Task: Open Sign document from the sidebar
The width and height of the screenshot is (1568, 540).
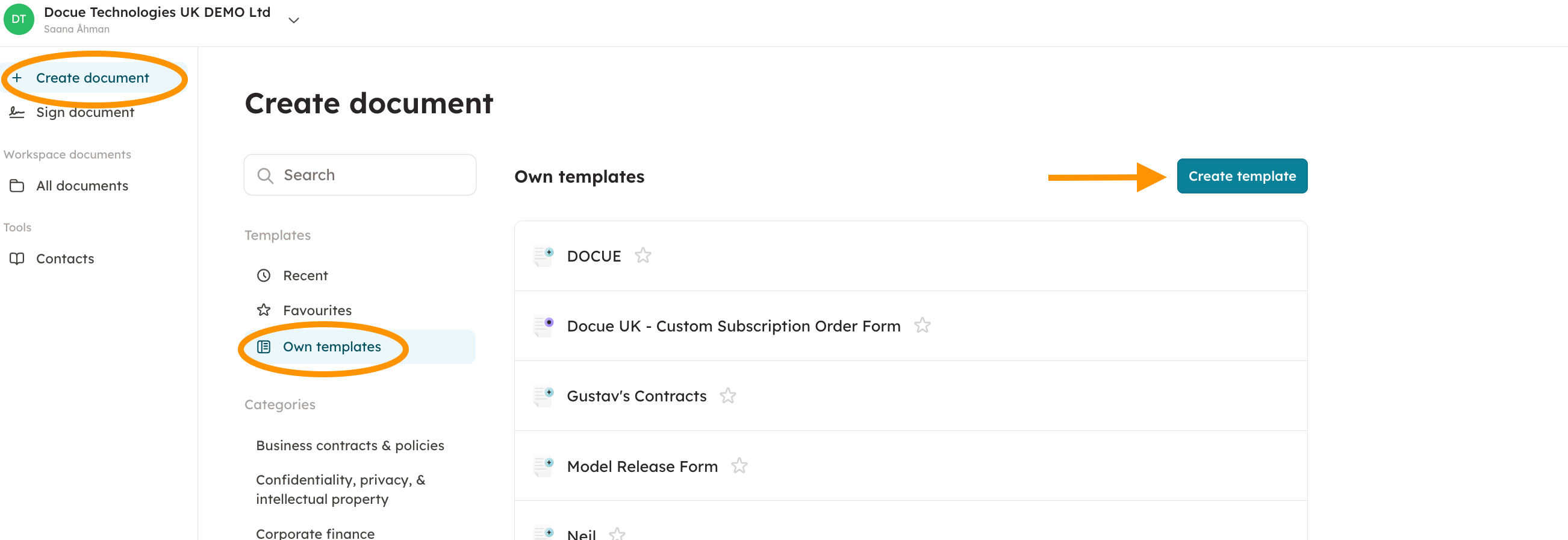Action: 85,113
